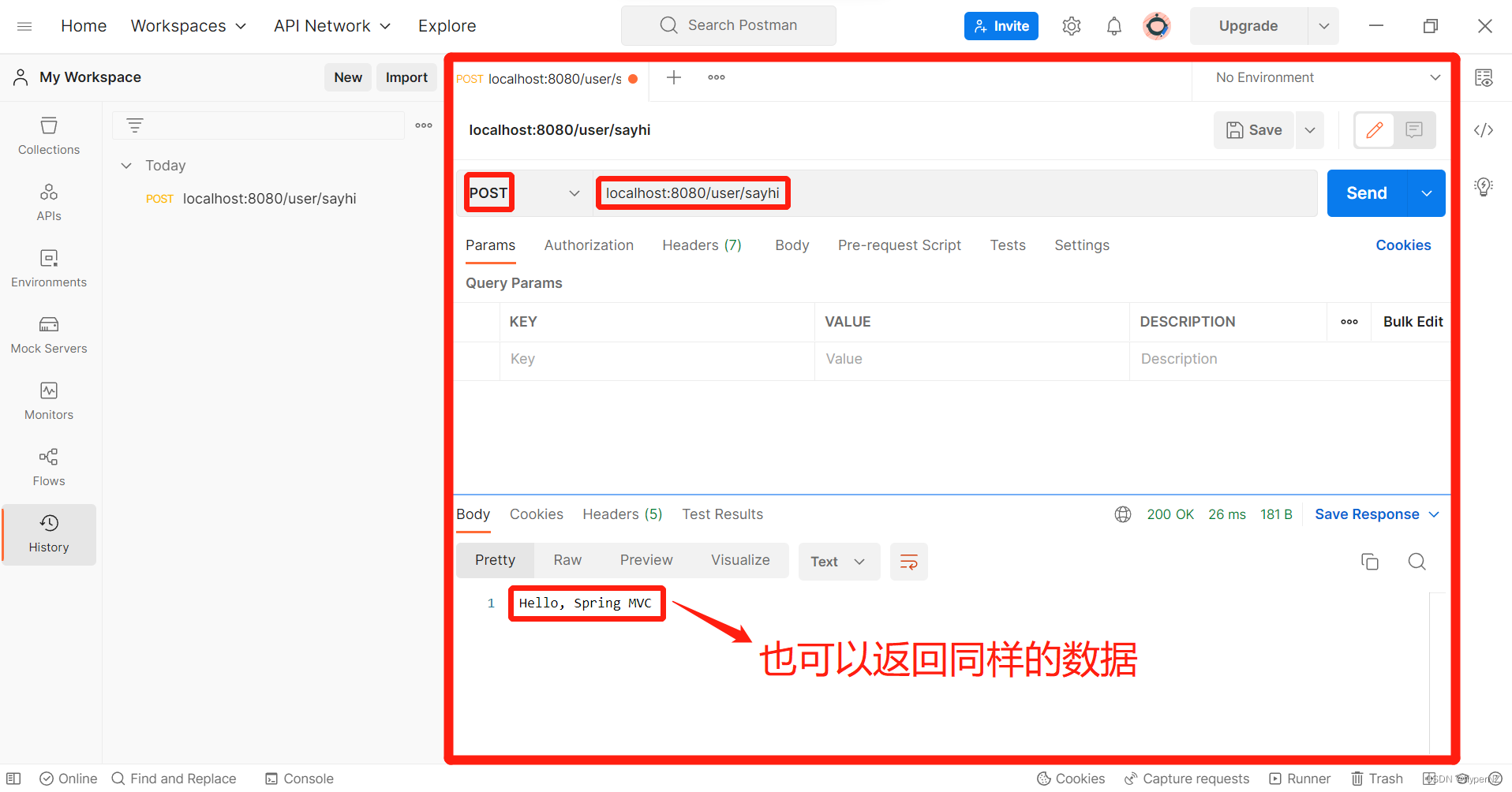This screenshot has width=1512, height=792.
Task: Open the No Environment selector
Action: click(1328, 77)
